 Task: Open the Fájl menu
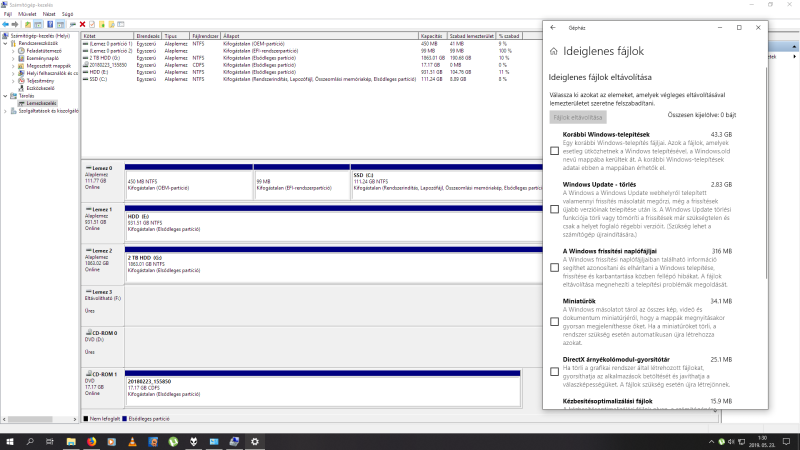pyautogui.click(x=8, y=14)
